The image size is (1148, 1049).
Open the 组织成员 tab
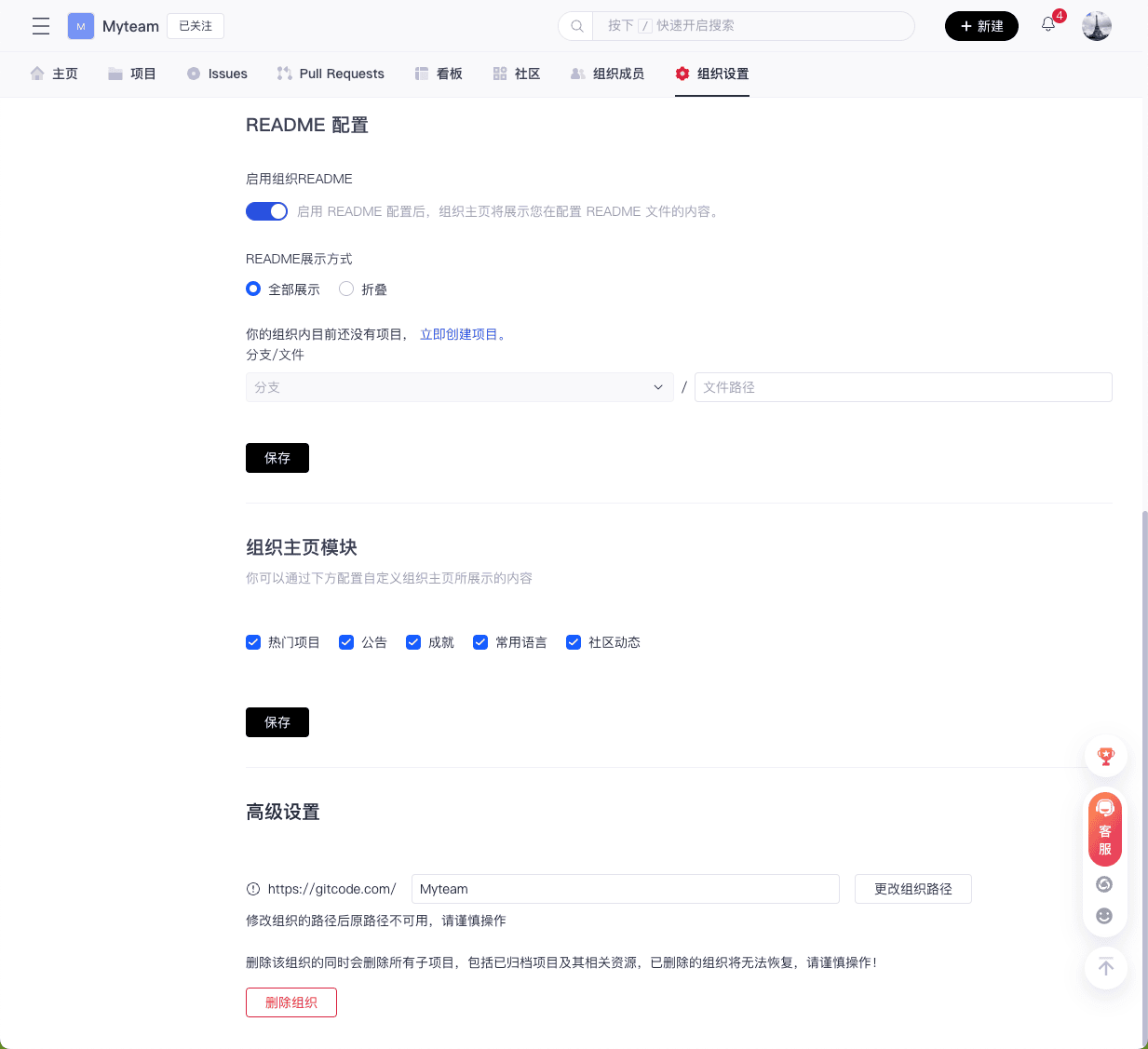pyautogui.click(x=608, y=74)
